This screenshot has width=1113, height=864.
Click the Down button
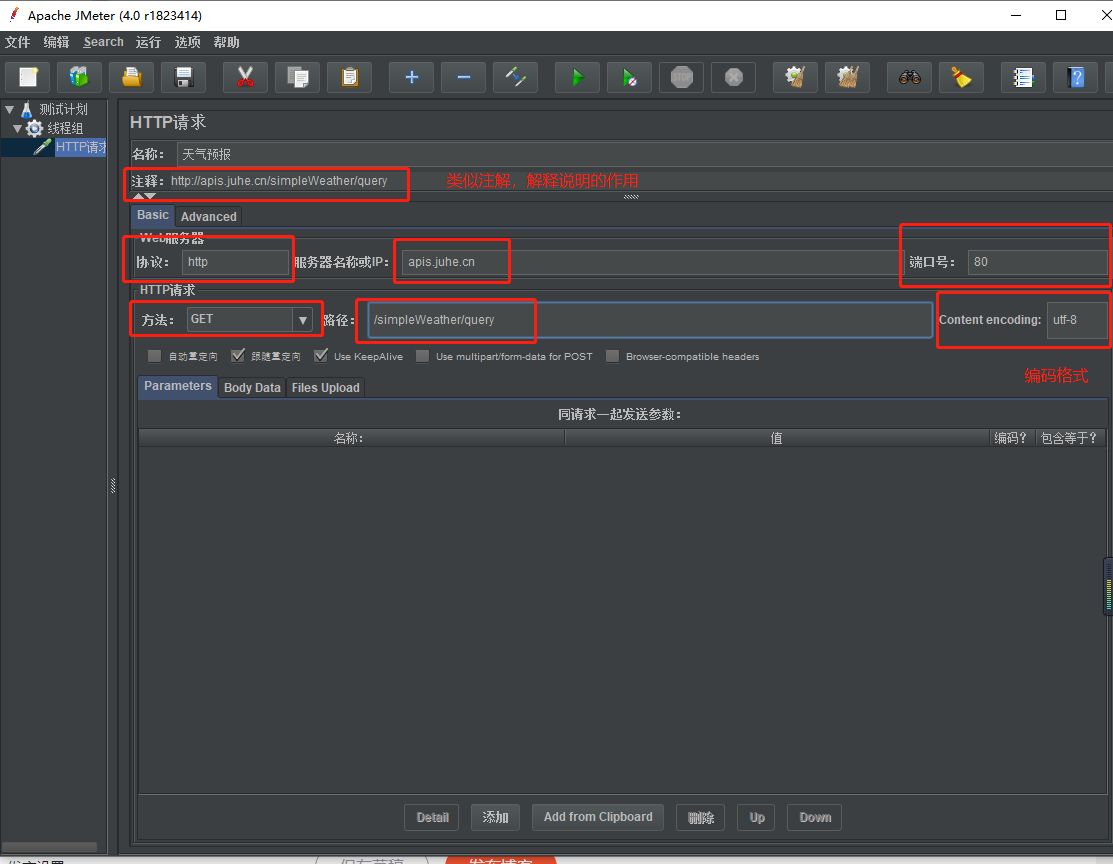click(815, 817)
